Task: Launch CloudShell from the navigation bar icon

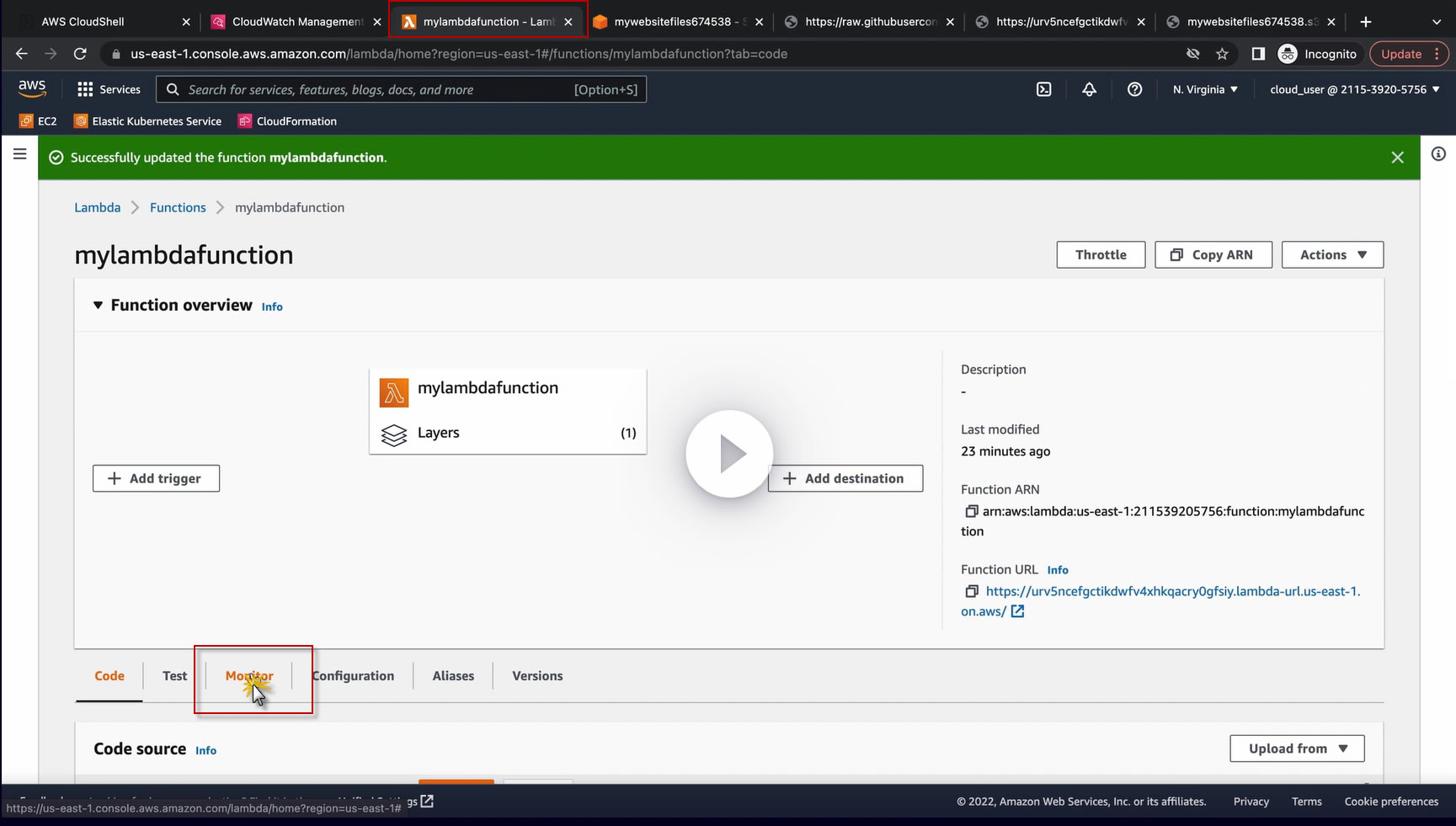Action: coord(1044,89)
